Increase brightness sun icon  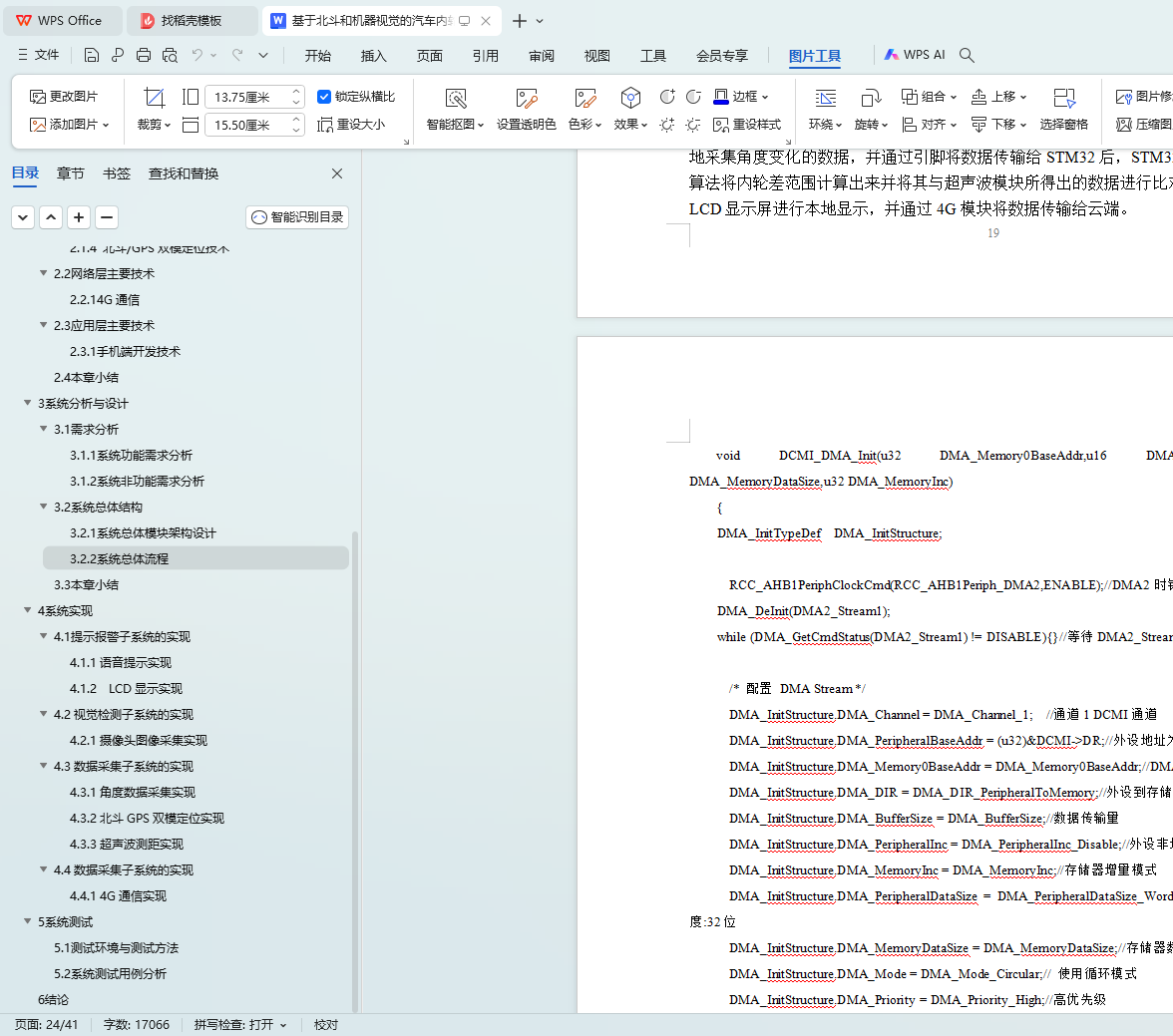pyautogui.click(x=666, y=125)
